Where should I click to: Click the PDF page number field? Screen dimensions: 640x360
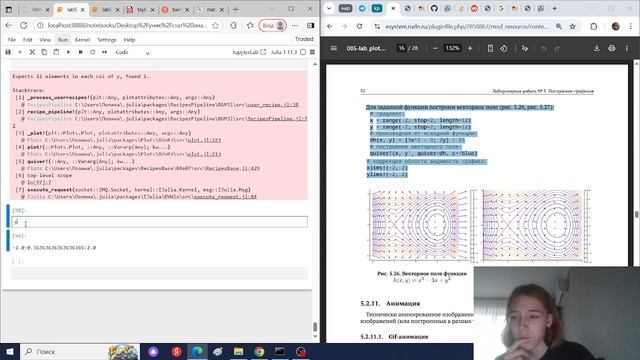pos(402,48)
